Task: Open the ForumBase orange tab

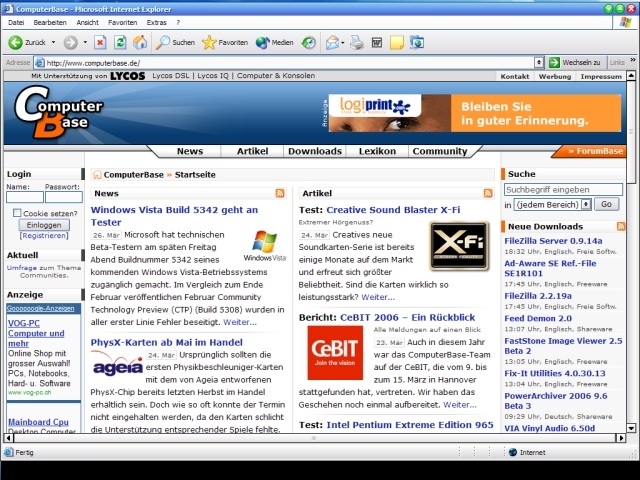Action: coord(591,151)
